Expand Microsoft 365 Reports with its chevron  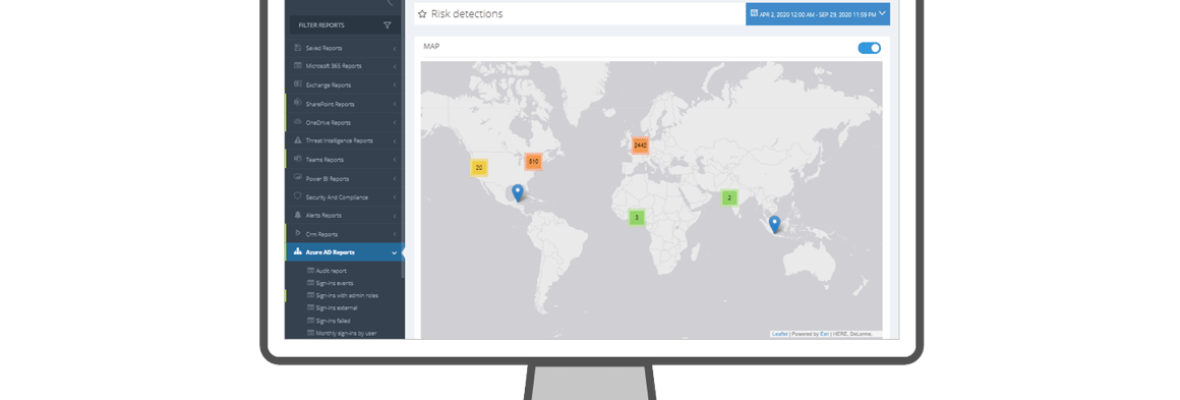pos(394,66)
